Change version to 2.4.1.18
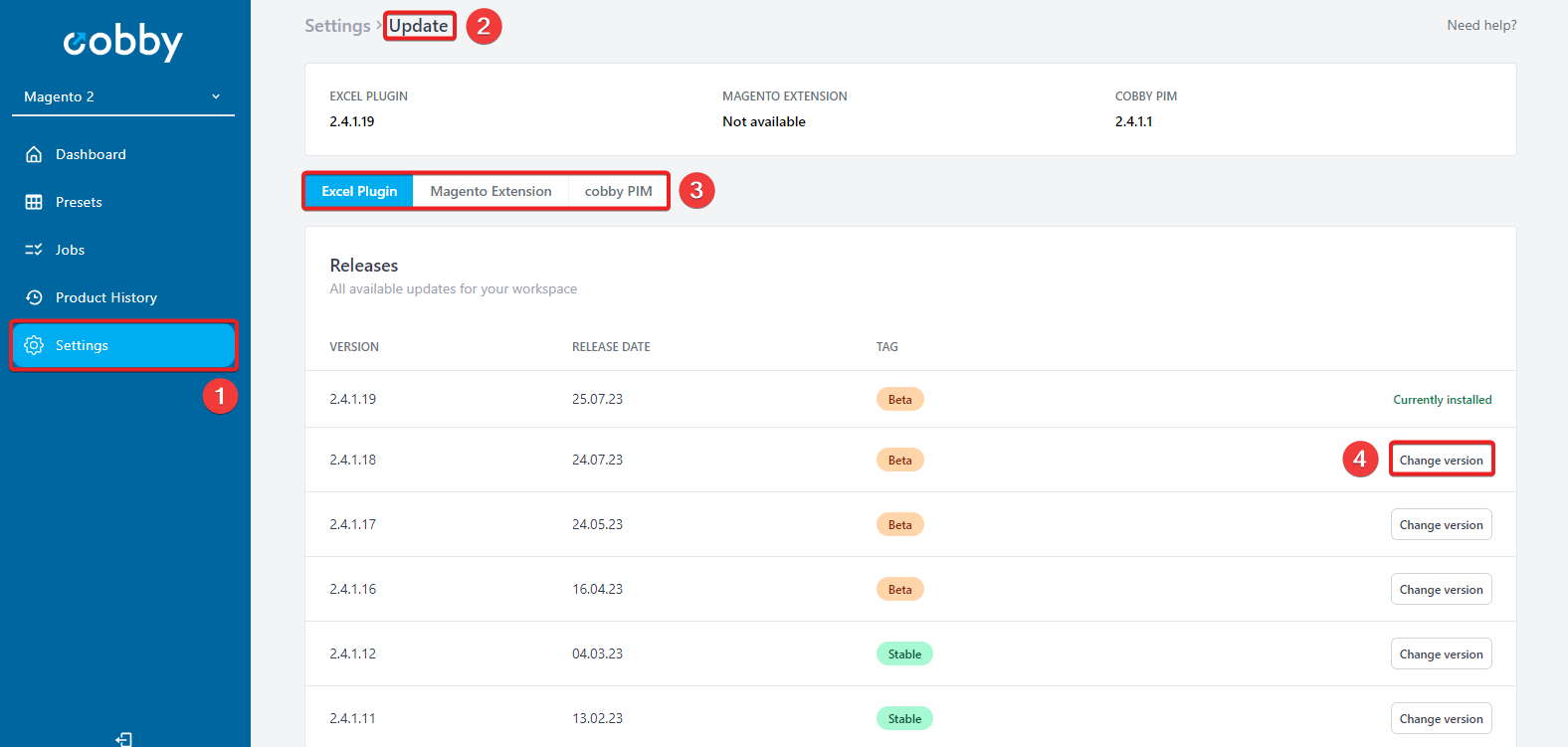1568x747 pixels. (1441, 460)
